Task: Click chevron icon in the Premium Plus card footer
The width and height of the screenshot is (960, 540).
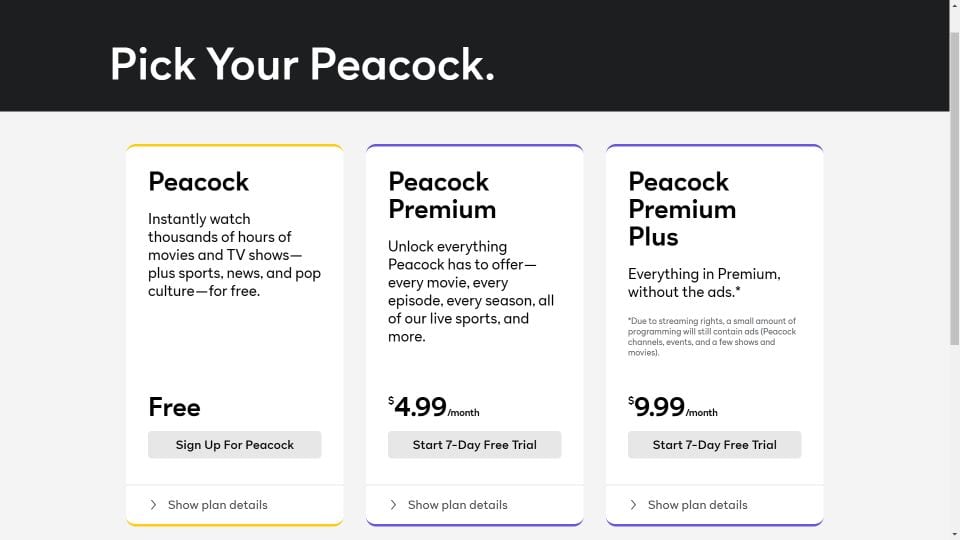Action: (633, 504)
